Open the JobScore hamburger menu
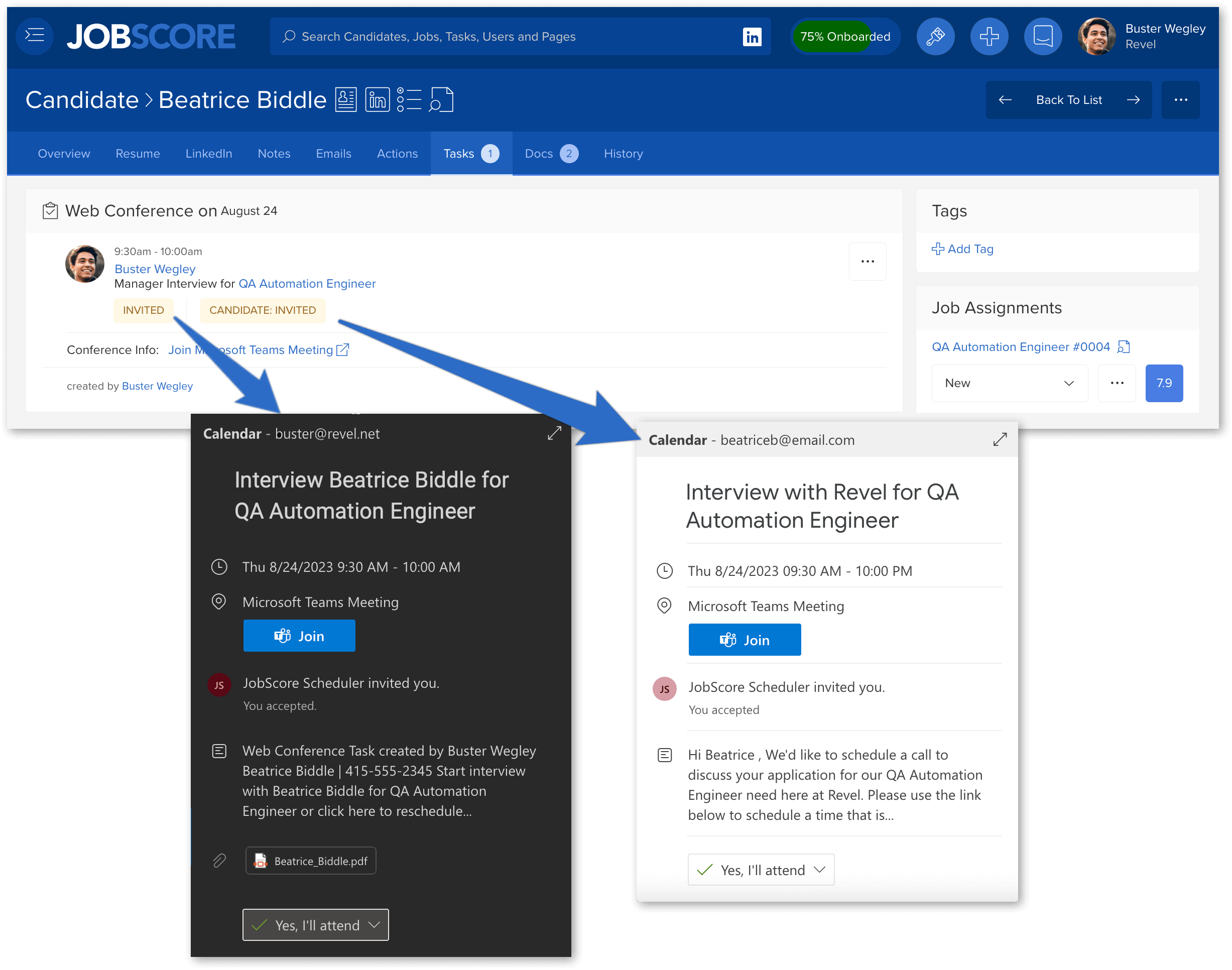Screen dimensions: 1232x970 coord(35,36)
